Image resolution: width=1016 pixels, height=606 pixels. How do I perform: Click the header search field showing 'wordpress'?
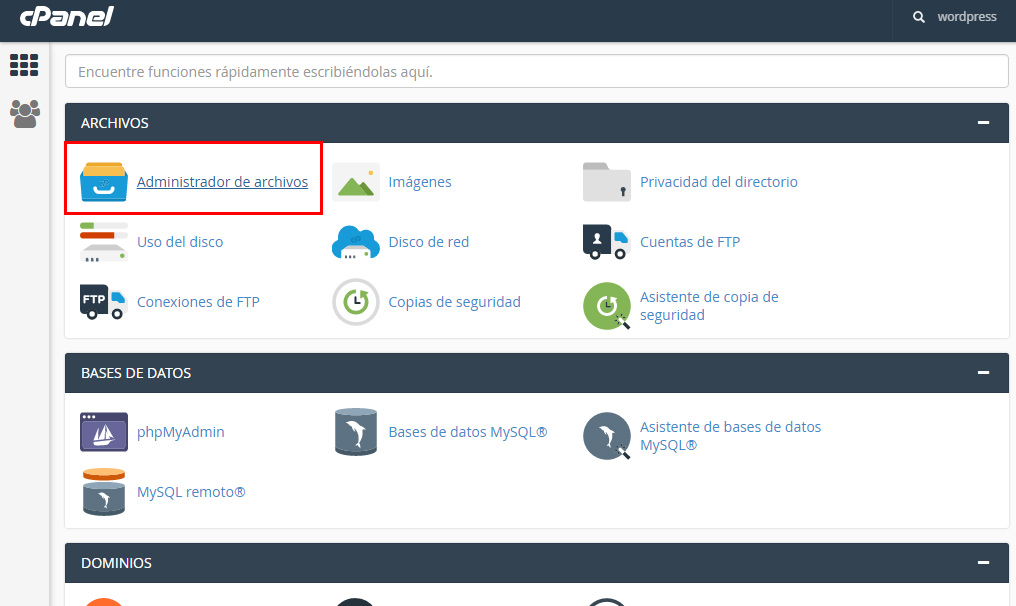[x=967, y=17]
